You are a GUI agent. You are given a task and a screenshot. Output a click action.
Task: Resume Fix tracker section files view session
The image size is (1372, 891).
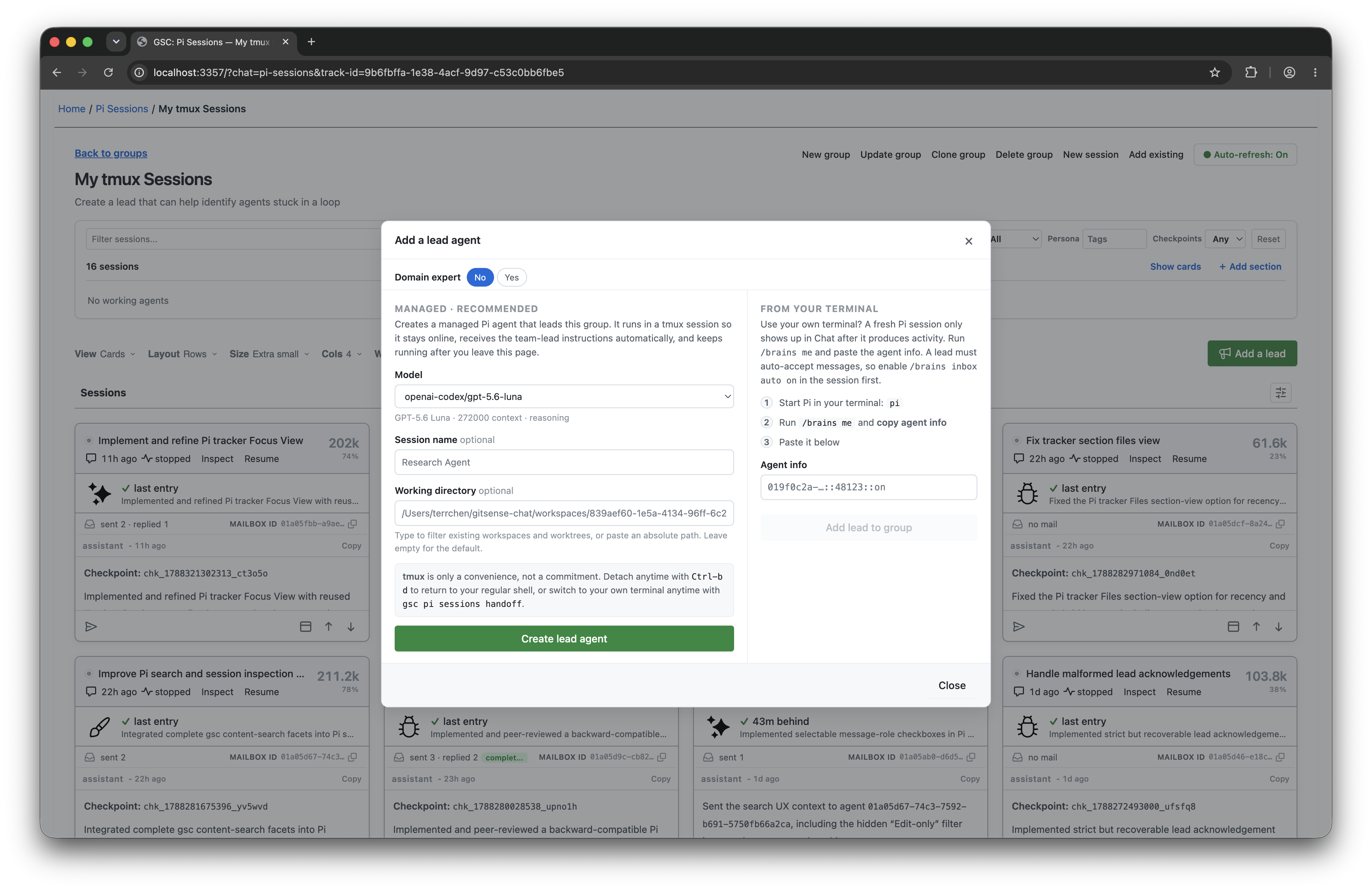pyautogui.click(x=1189, y=459)
